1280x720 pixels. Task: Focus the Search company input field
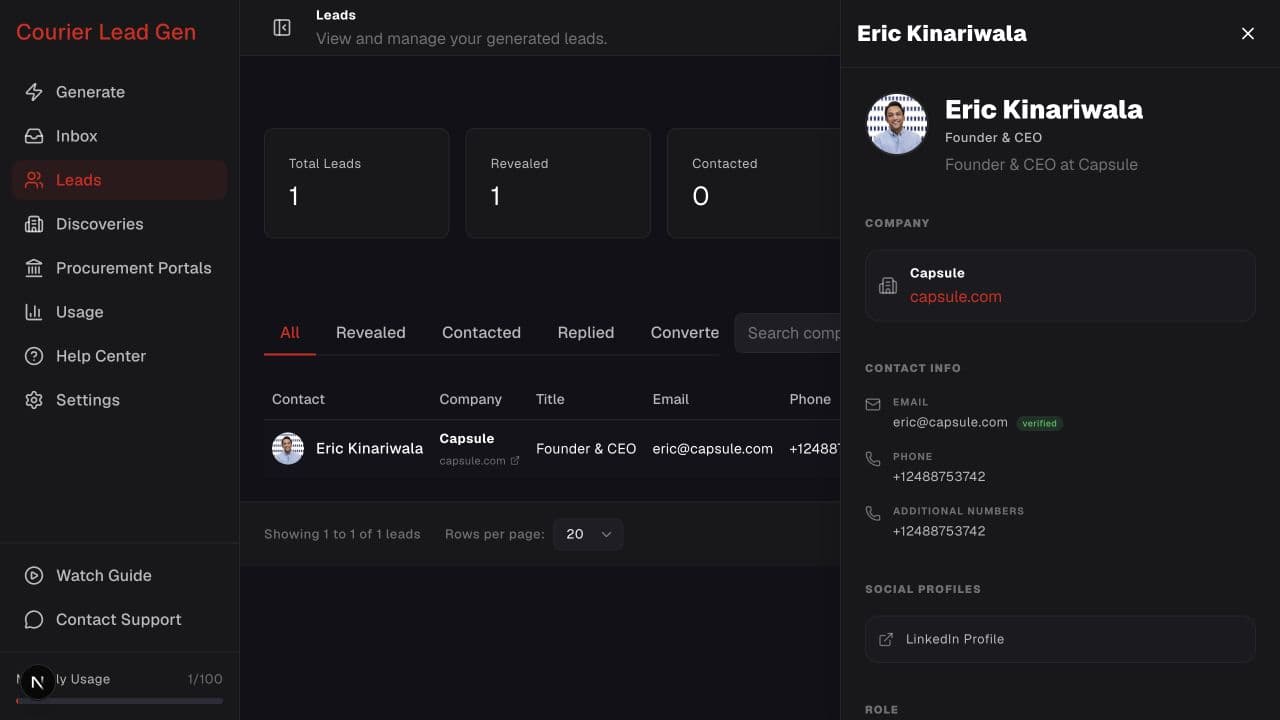click(787, 333)
